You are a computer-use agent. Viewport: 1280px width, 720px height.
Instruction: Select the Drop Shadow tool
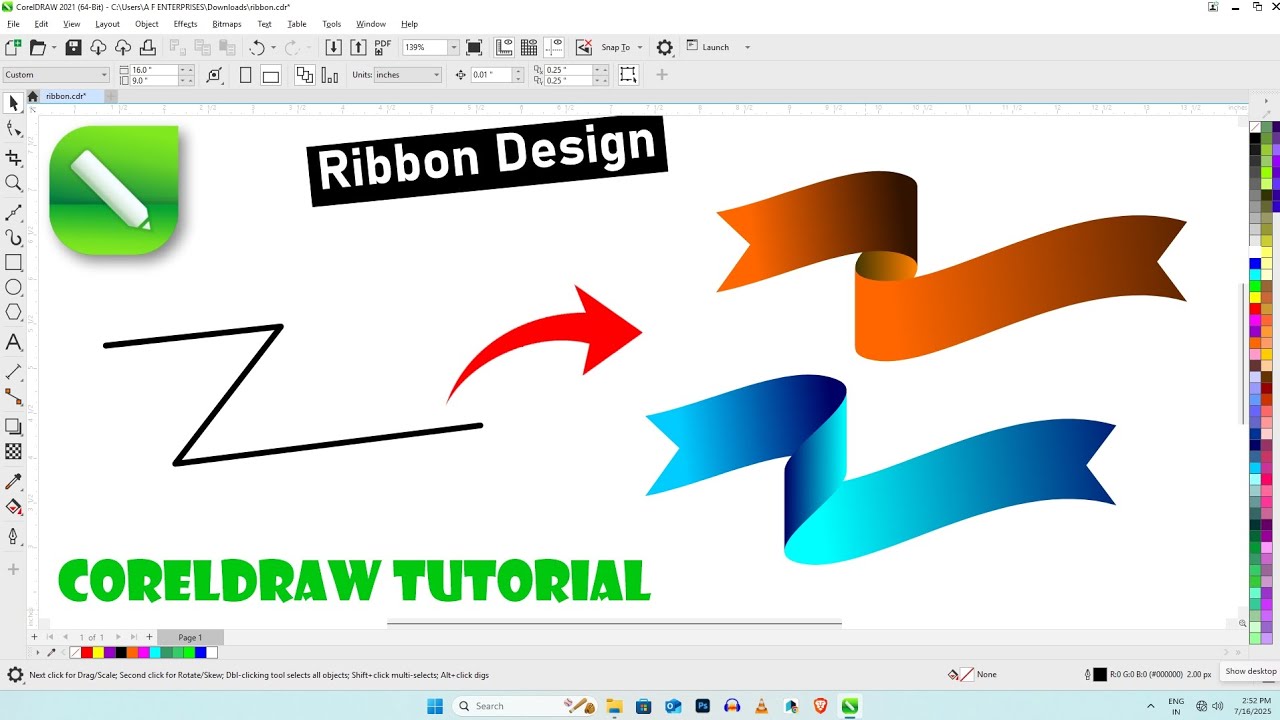click(x=13, y=427)
